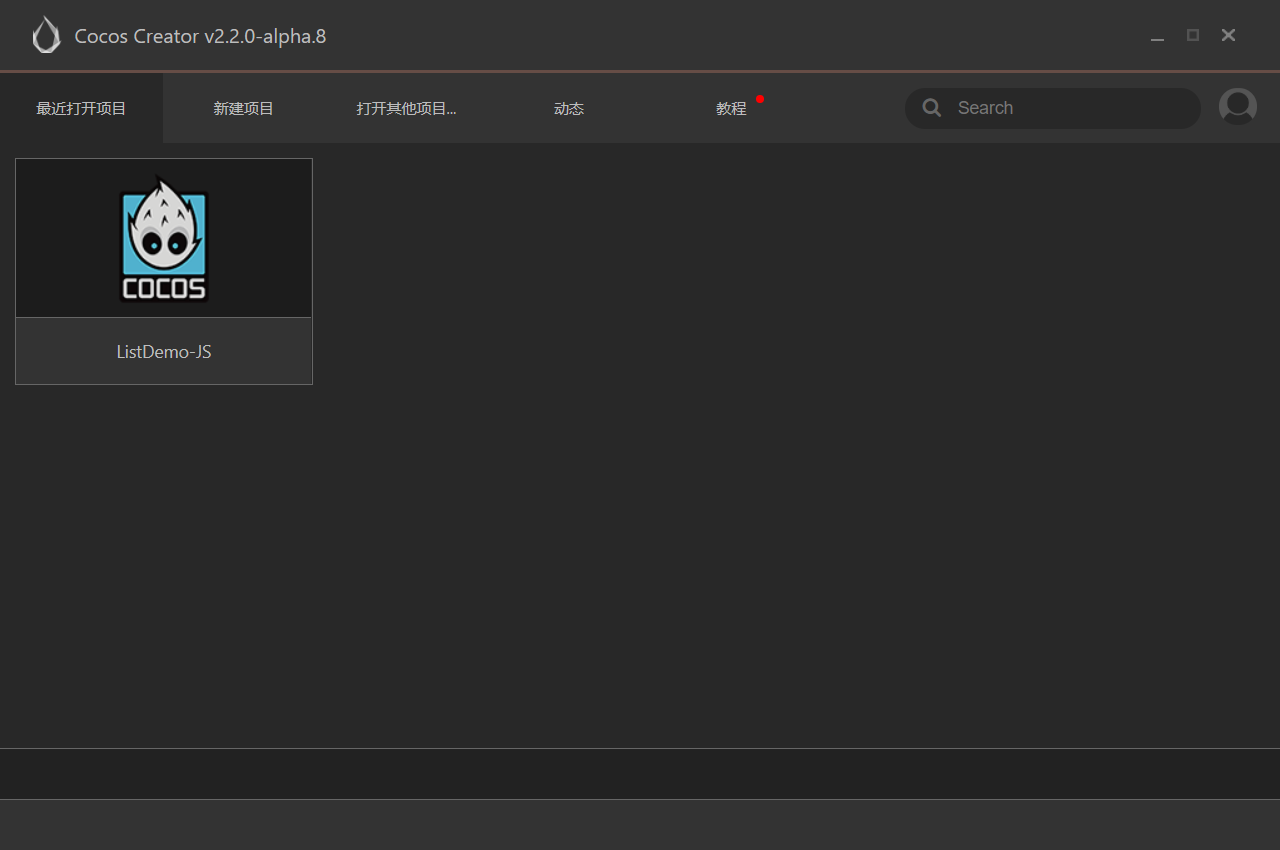Click the Cocos Creator v2.2.0-alpha.8 title text

coord(200,37)
